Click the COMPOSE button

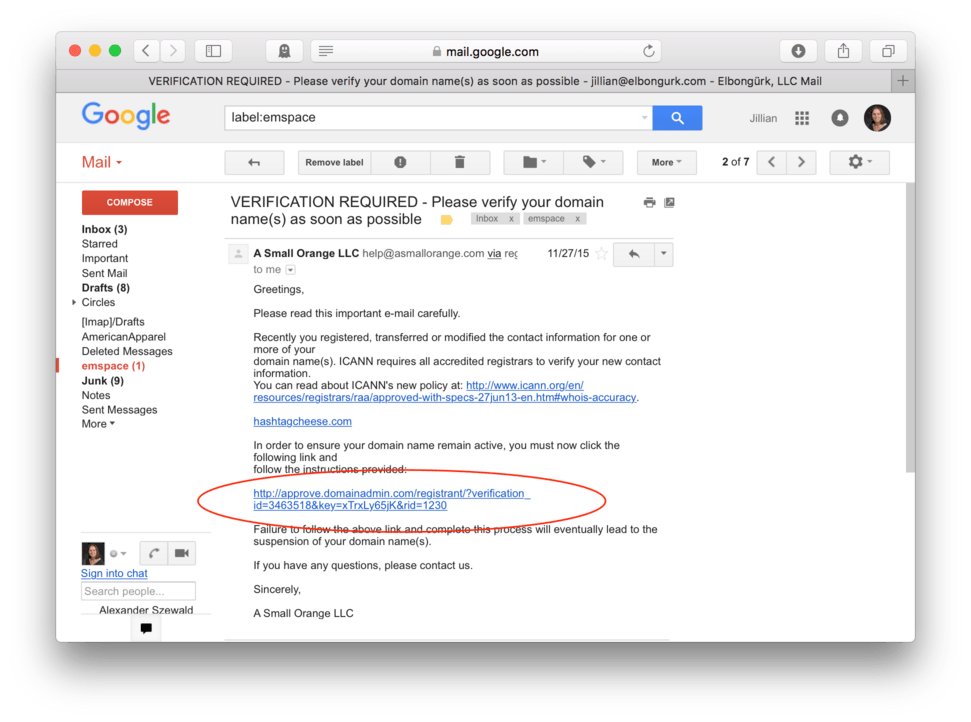click(129, 202)
